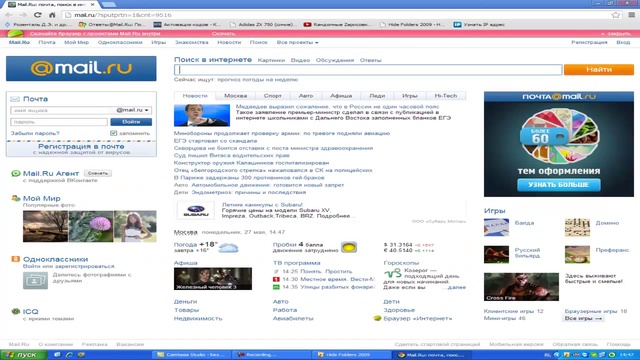Click the weather cloud icon
This screenshot has width=640, height=360.
228,248
